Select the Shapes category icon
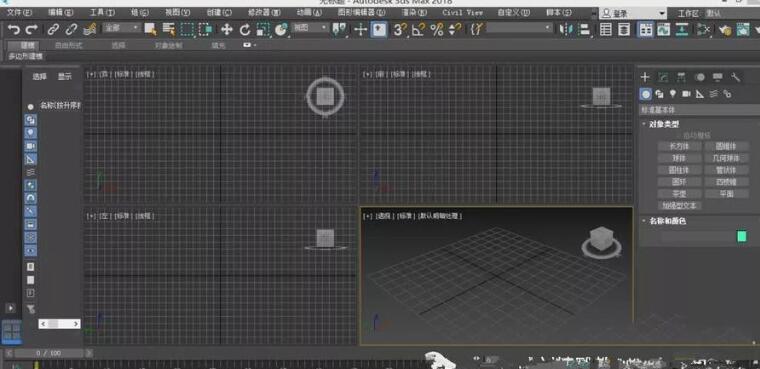This screenshot has height=369, width=760. pos(659,94)
